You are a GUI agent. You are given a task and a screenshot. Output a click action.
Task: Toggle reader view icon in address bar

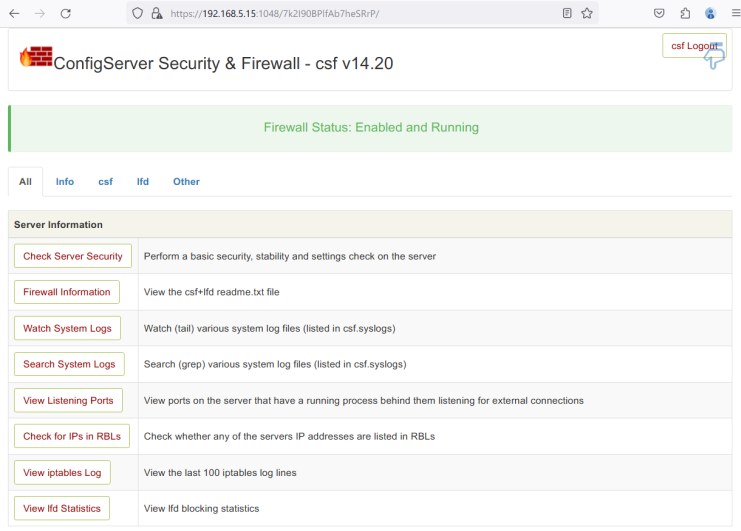(567, 13)
